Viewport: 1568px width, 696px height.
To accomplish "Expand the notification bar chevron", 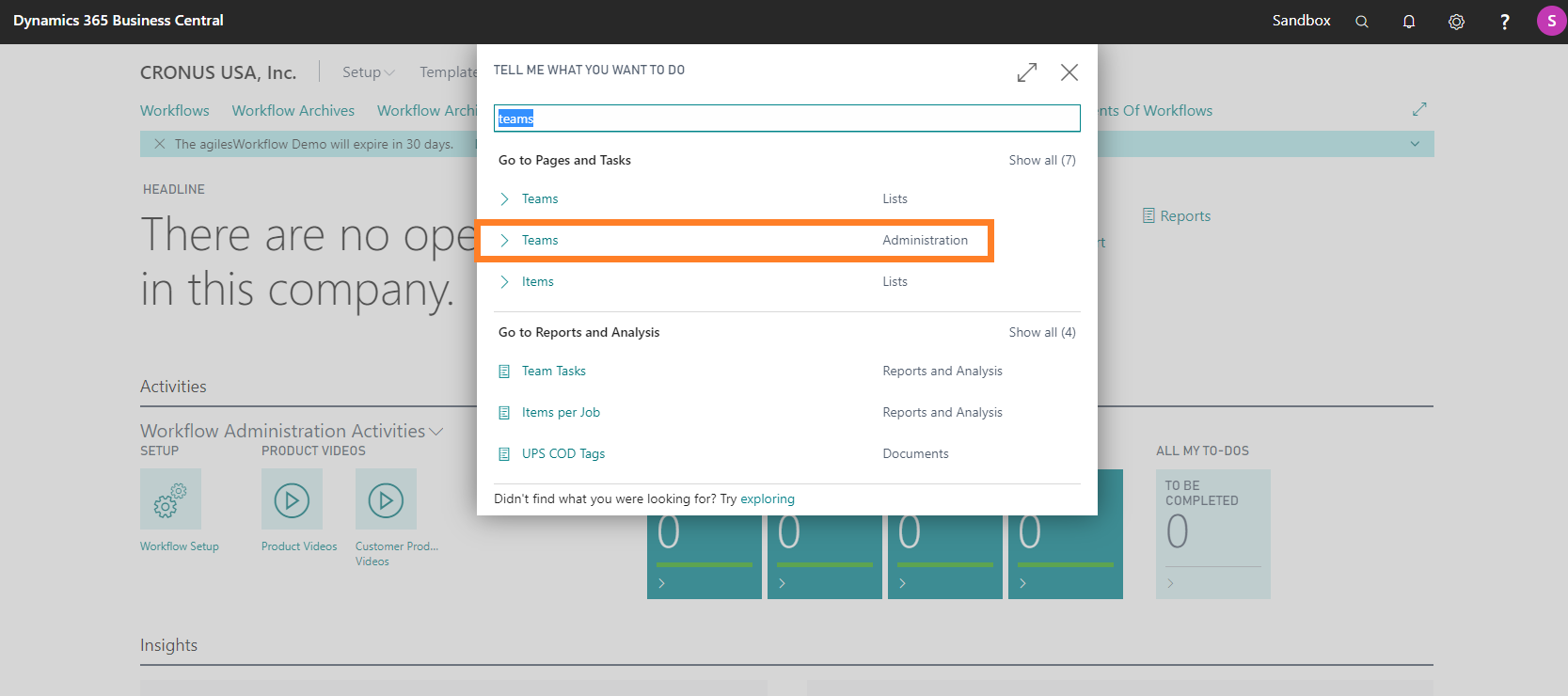I will coord(1415,144).
